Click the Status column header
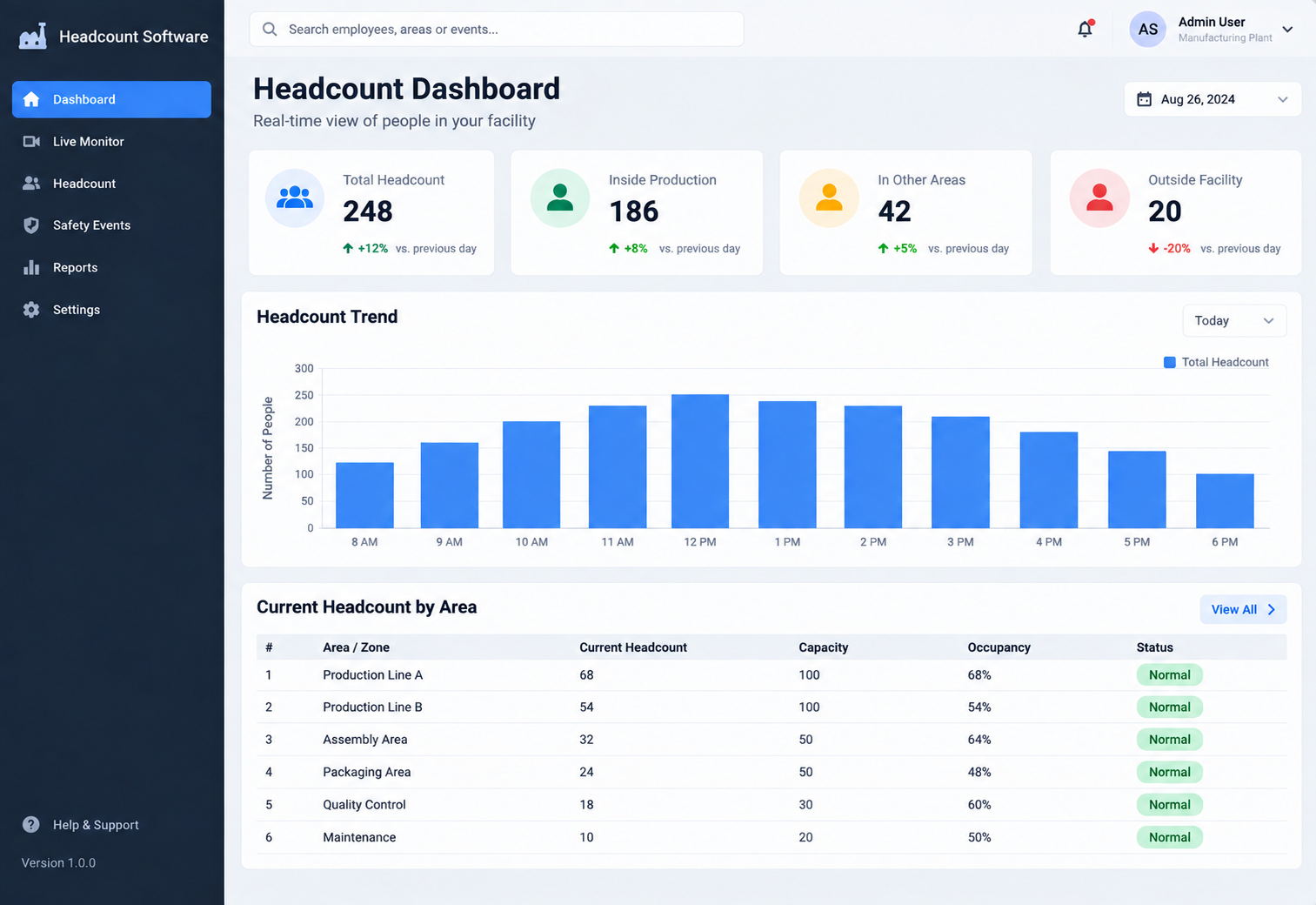 [x=1154, y=647]
